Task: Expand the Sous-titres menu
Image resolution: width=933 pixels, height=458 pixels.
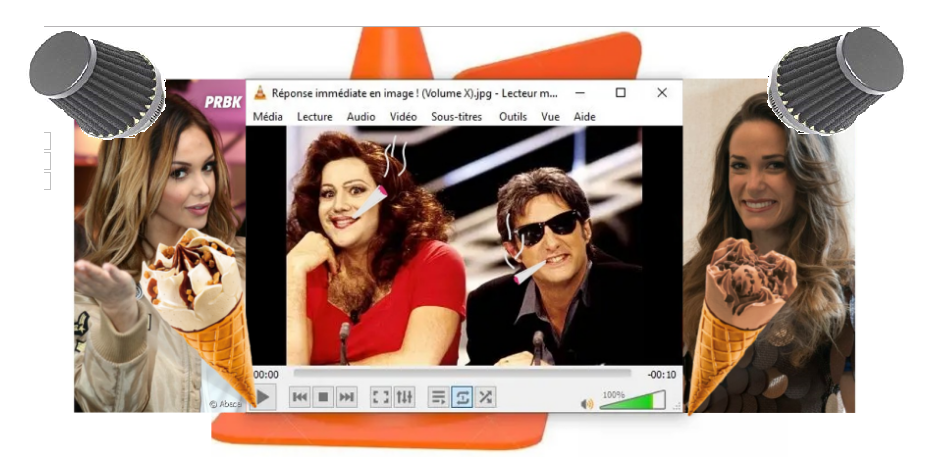Action: point(456,117)
